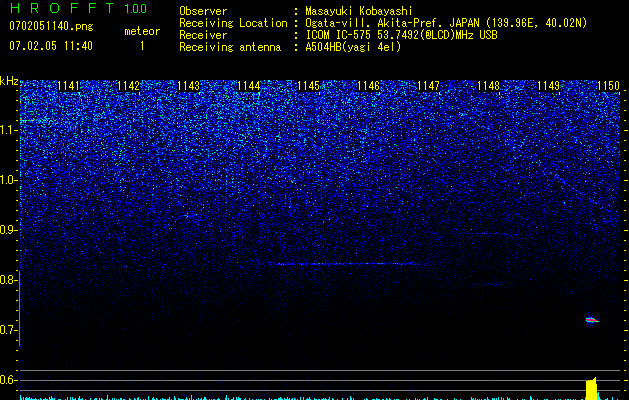This screenshot has width=629, height=400.
Task: Click the 1145 time marker
Action: pos(308,86)
